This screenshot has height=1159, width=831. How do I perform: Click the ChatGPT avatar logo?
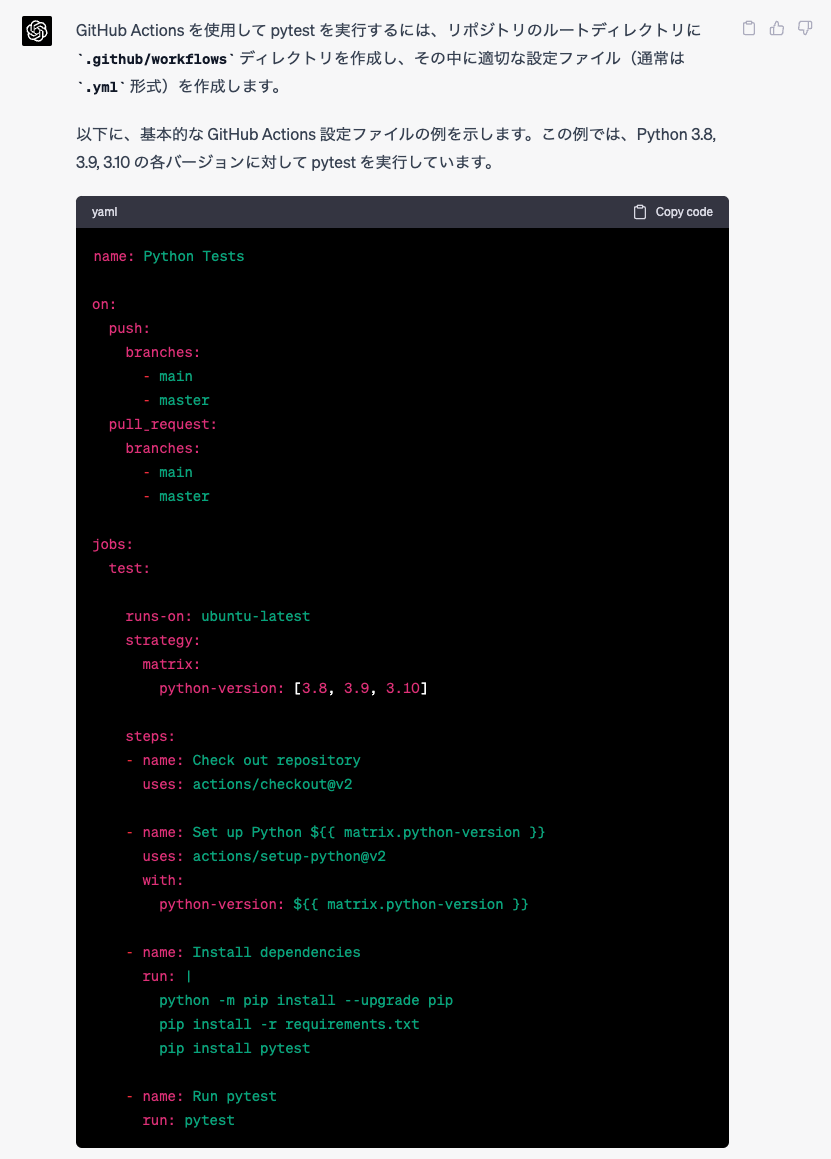[37, 31]
